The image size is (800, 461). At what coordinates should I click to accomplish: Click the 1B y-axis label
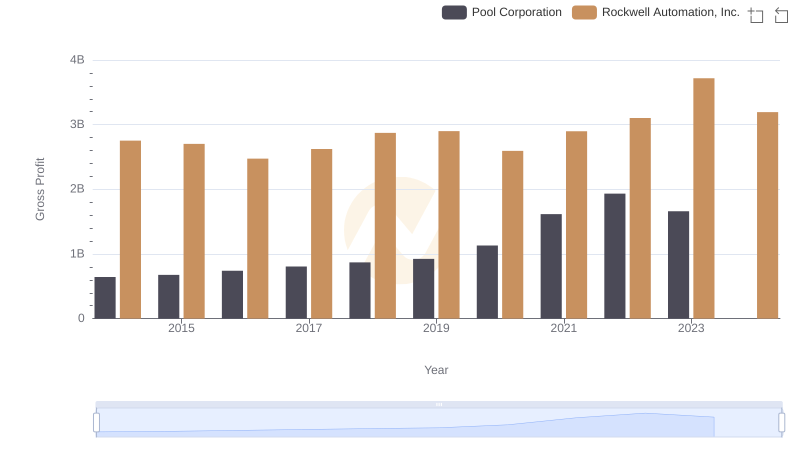[x=77, y=254]
